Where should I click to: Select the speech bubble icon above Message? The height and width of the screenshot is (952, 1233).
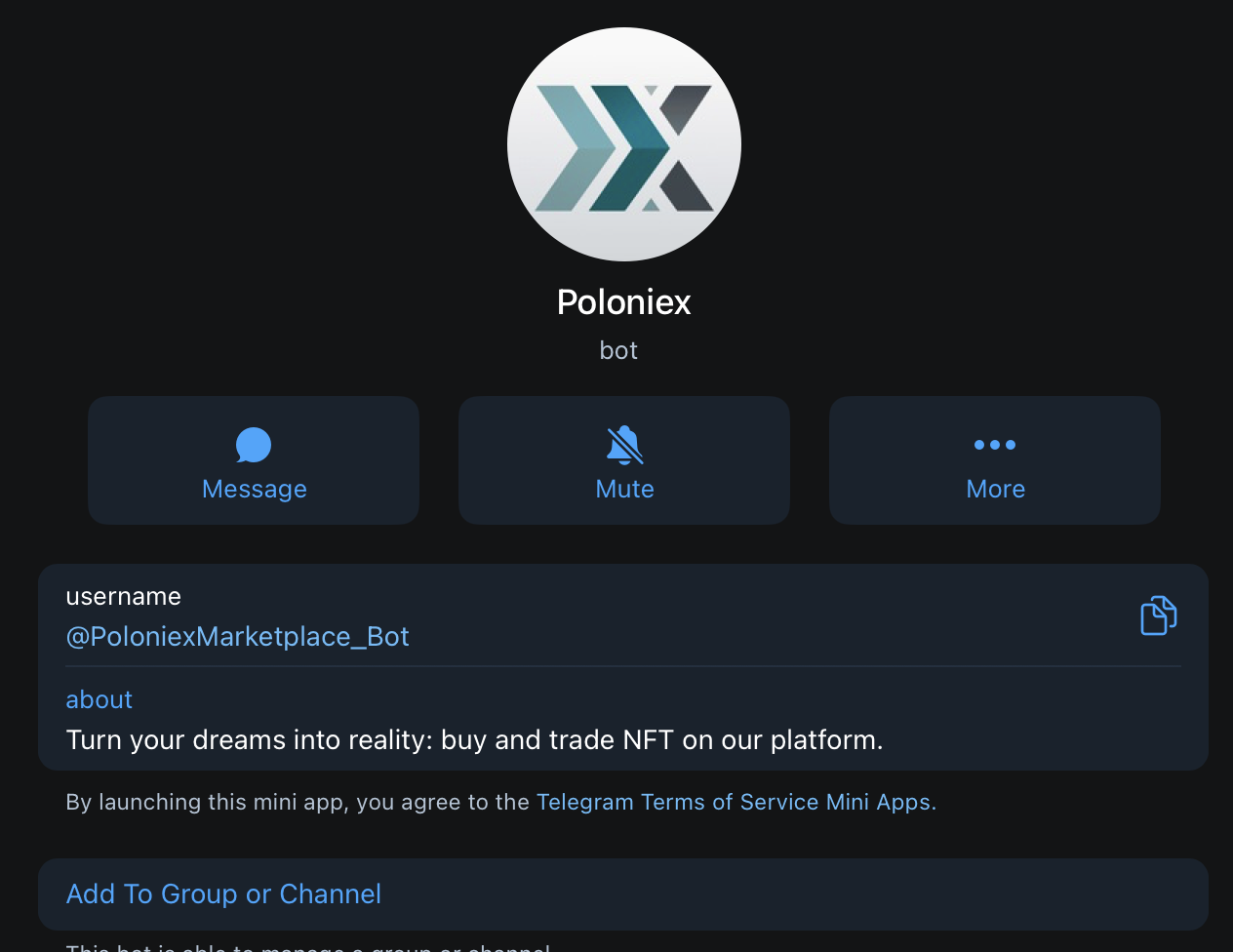tap(253, 444)
